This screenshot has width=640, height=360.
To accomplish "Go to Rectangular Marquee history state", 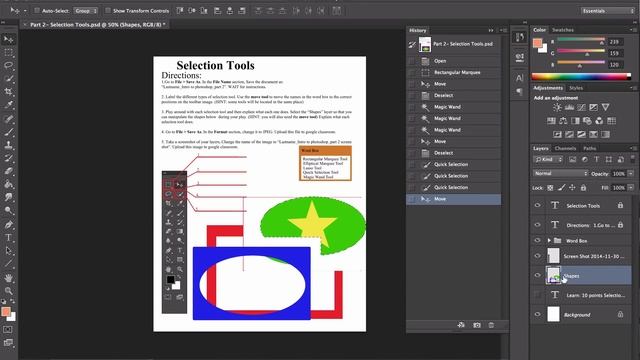I will [453, 72].
